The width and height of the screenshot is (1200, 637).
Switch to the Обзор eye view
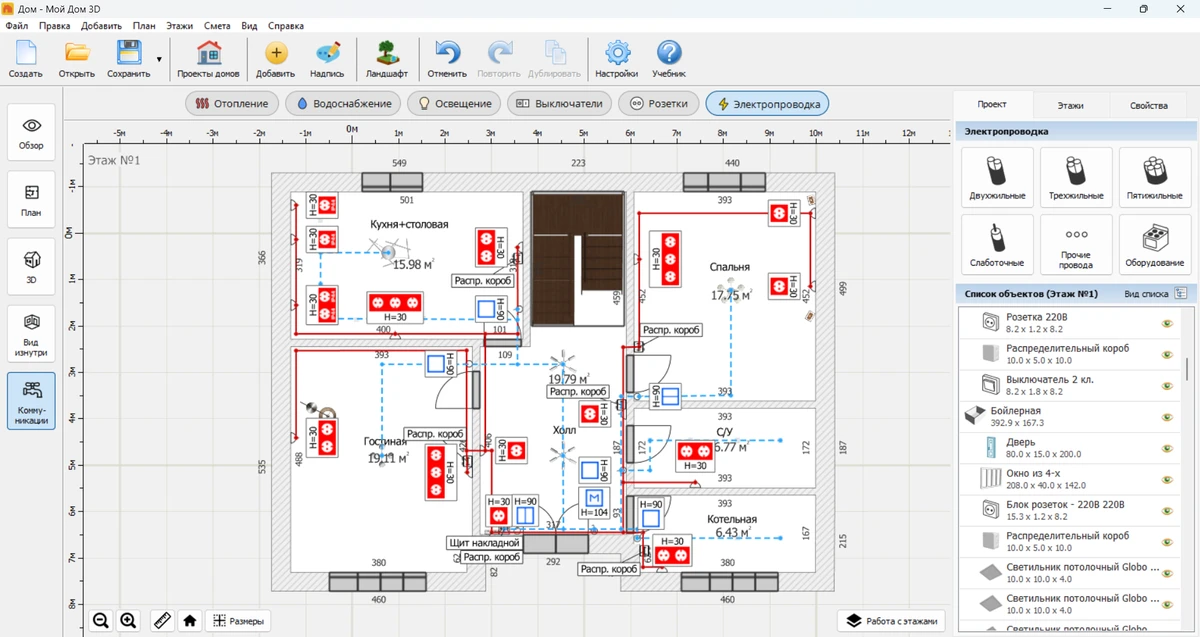pyautogui.click(x=31, y=132)
